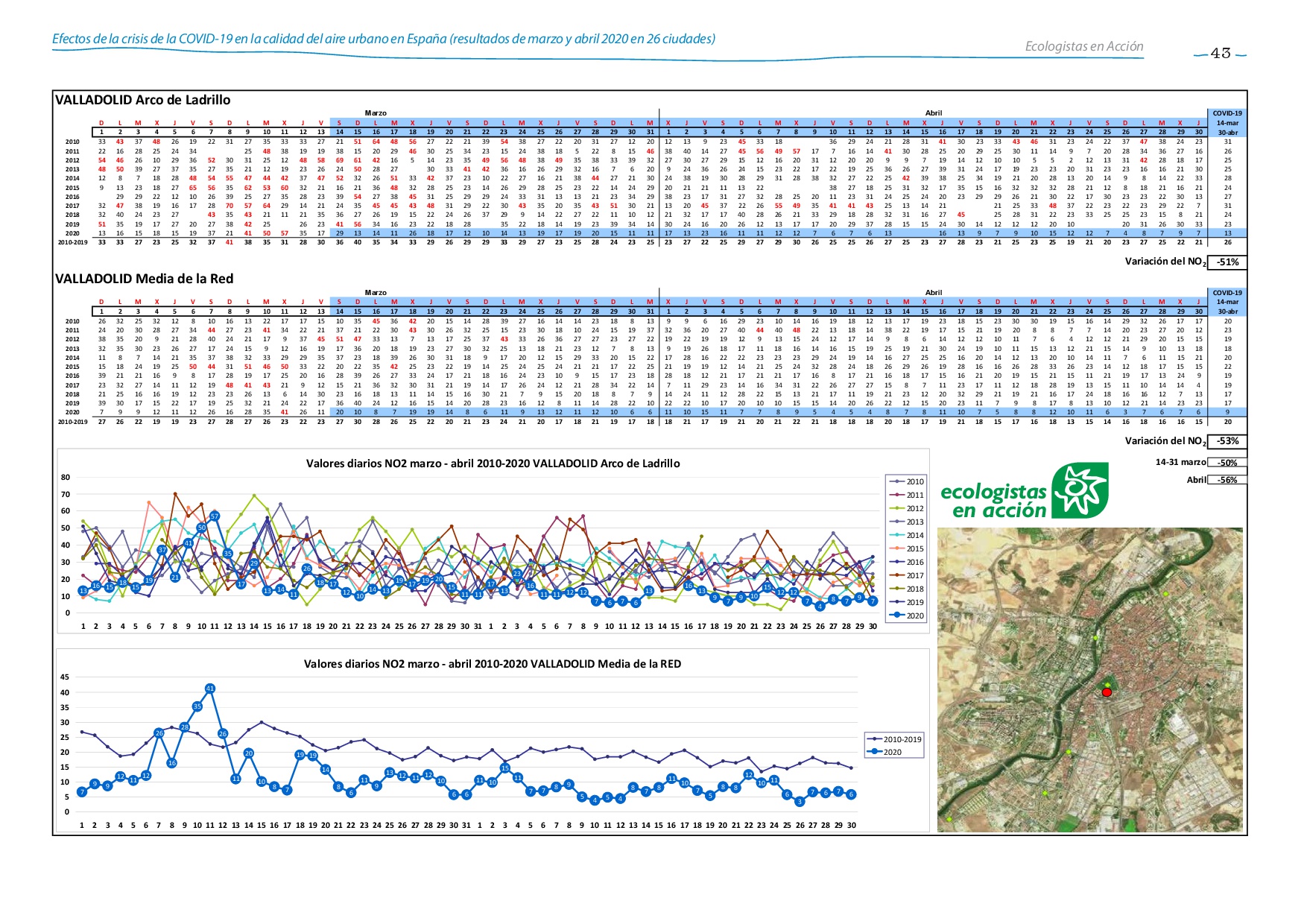
Task: Click the COVID-19 column header in Arco de Ladrillo table
Action: (x=1227, y=113)
